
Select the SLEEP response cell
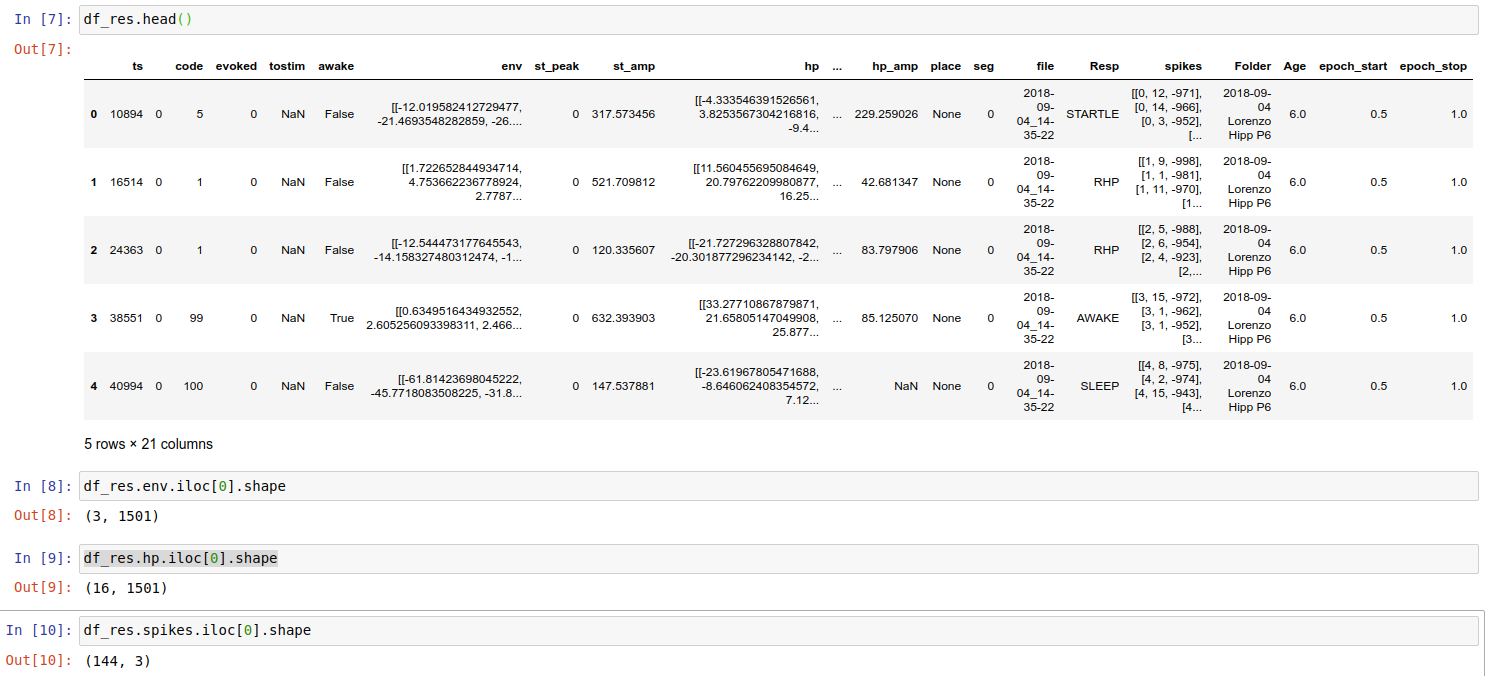[1099, 386]
